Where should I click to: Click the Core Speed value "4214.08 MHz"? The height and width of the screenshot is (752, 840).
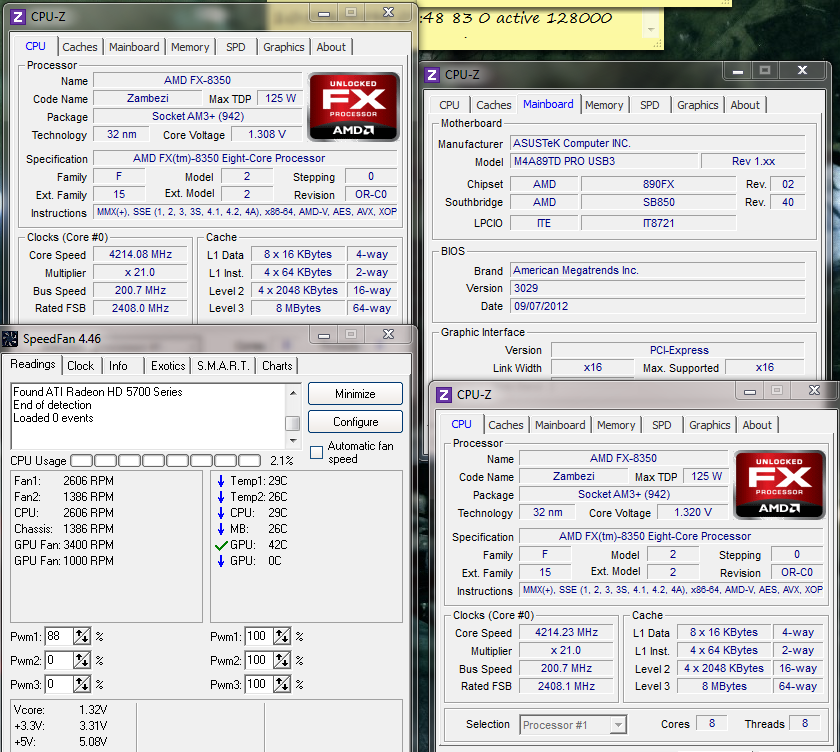pos(140,254)
